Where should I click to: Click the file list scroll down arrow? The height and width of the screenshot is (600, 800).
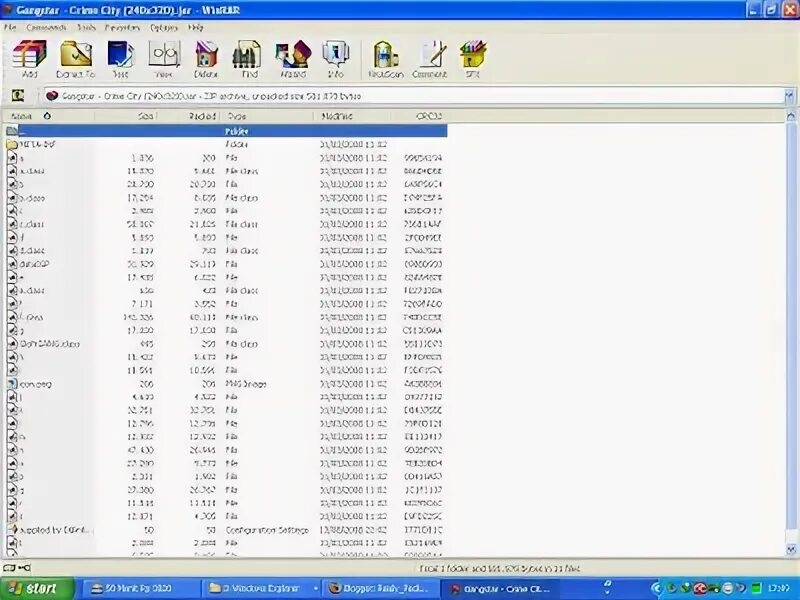coord(790,550)
